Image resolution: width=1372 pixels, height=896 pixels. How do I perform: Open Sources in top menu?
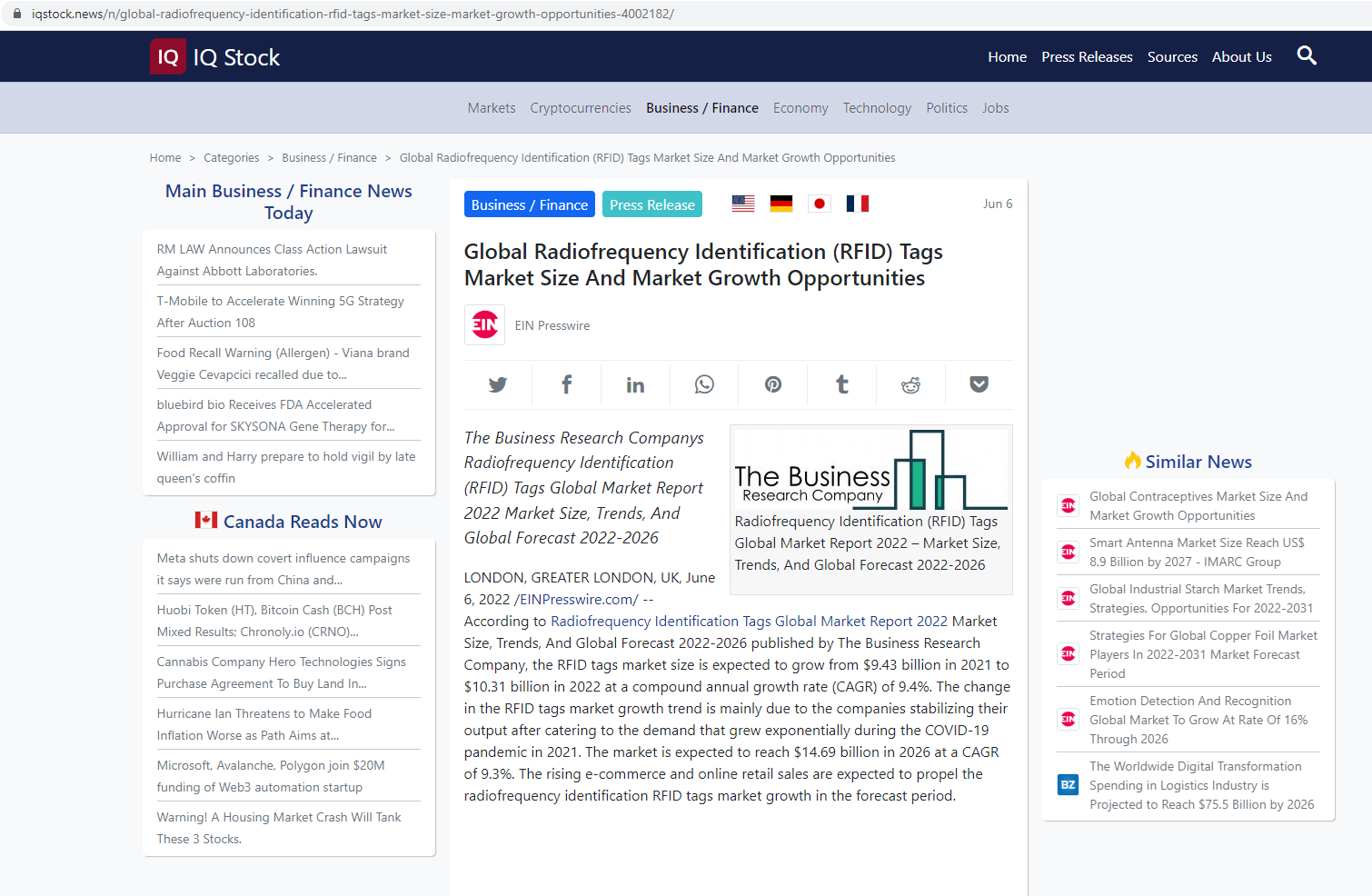click(x=1172, y=56)
